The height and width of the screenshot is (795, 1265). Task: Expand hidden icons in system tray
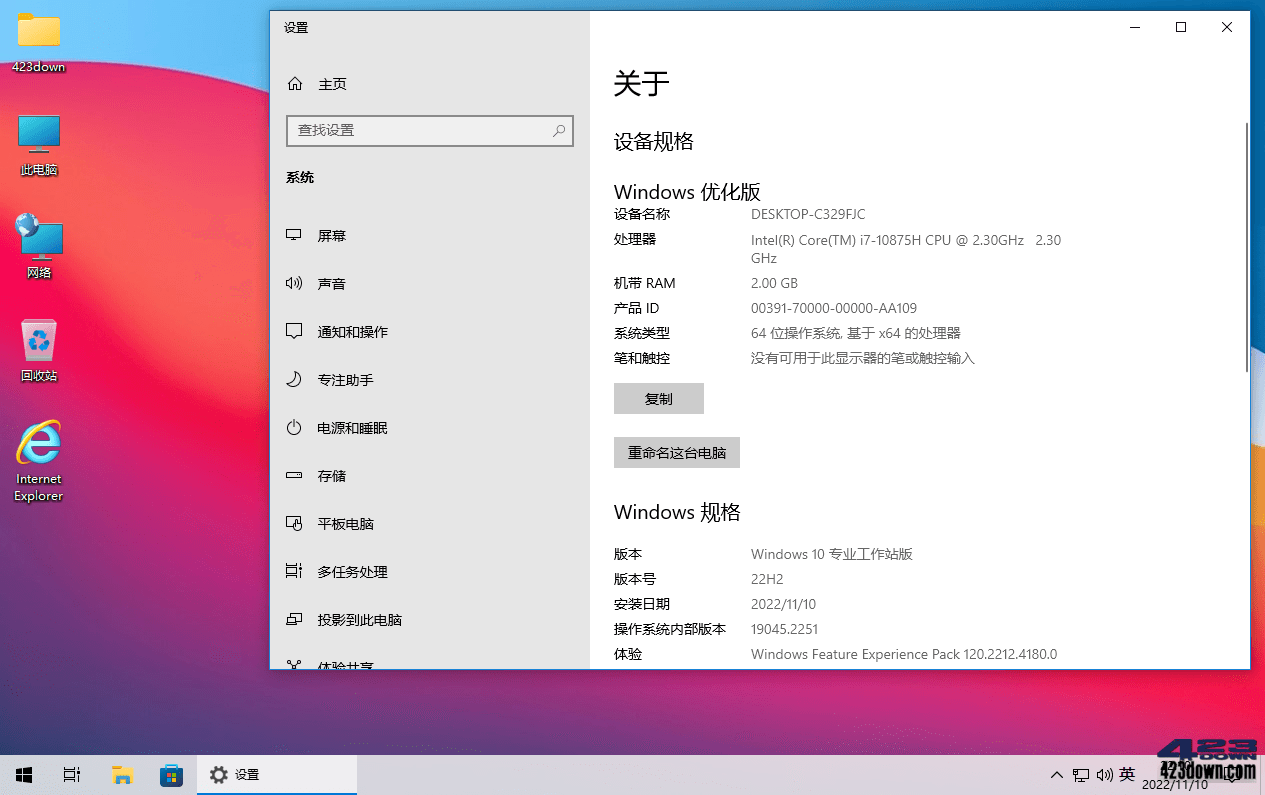coord(1056,774)
